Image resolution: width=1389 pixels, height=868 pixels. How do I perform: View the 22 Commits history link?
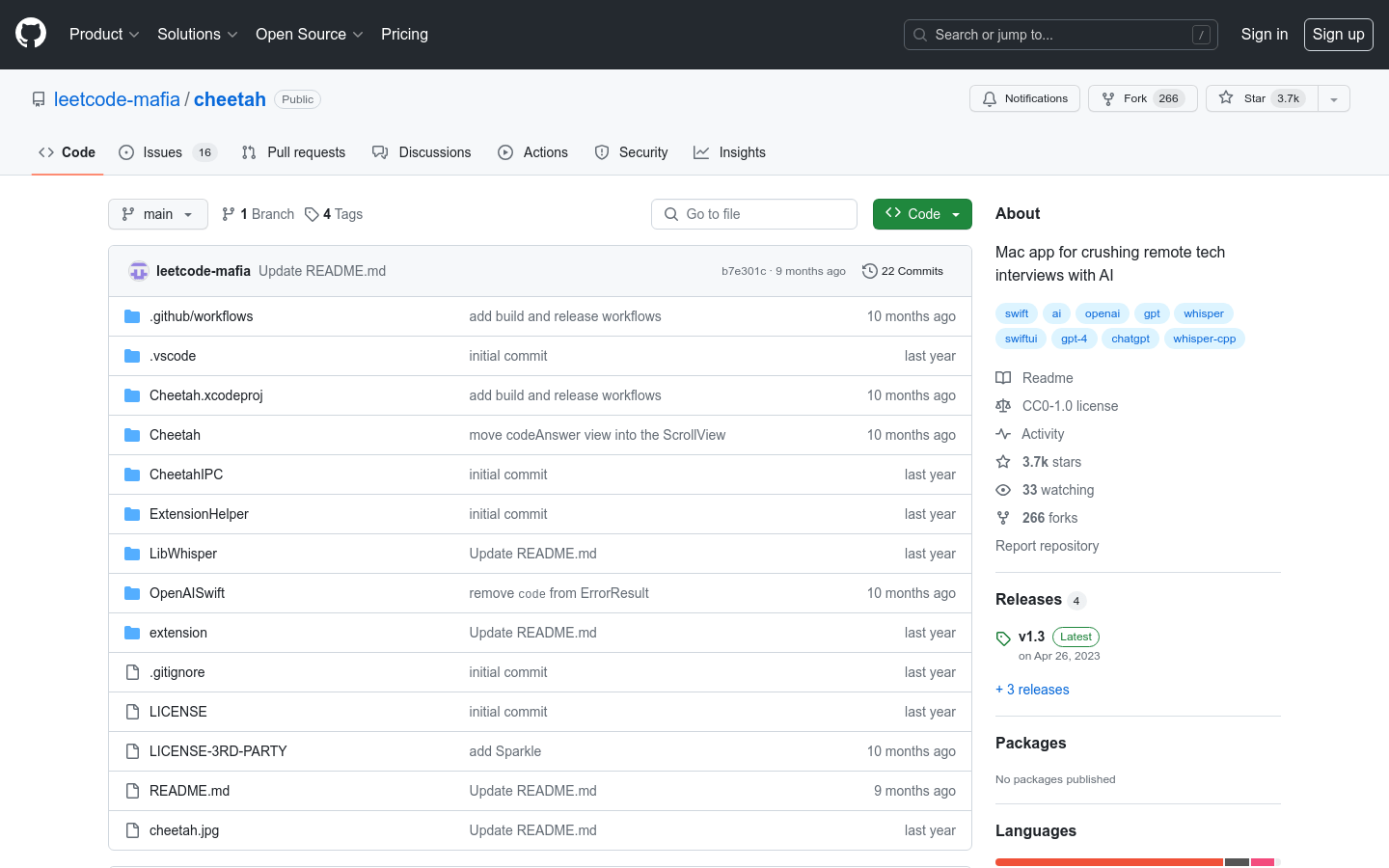pyautogui.click(x=903, y=271)
